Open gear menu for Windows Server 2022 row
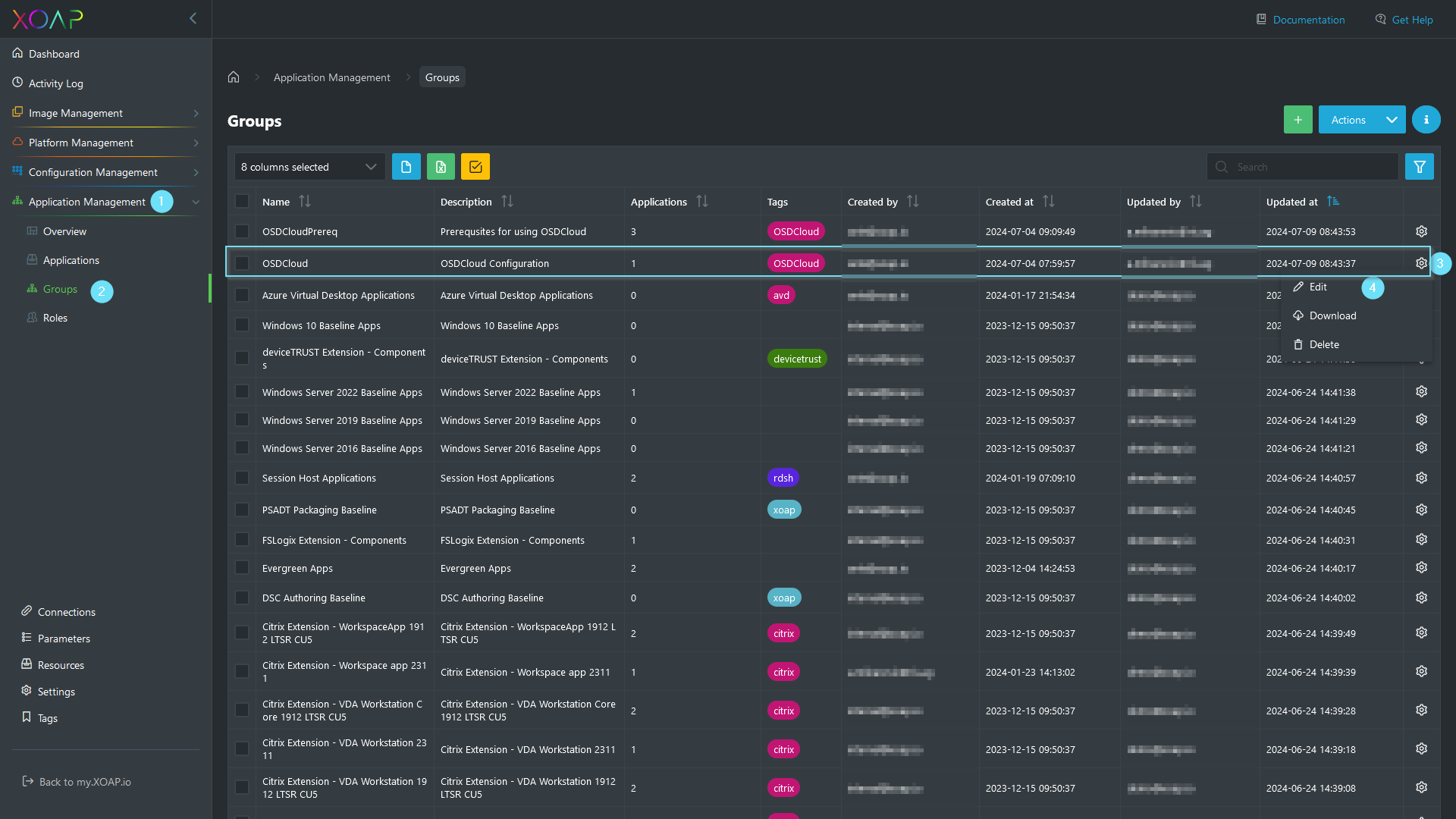1456x819 pixels. (x=1421, y=392)
